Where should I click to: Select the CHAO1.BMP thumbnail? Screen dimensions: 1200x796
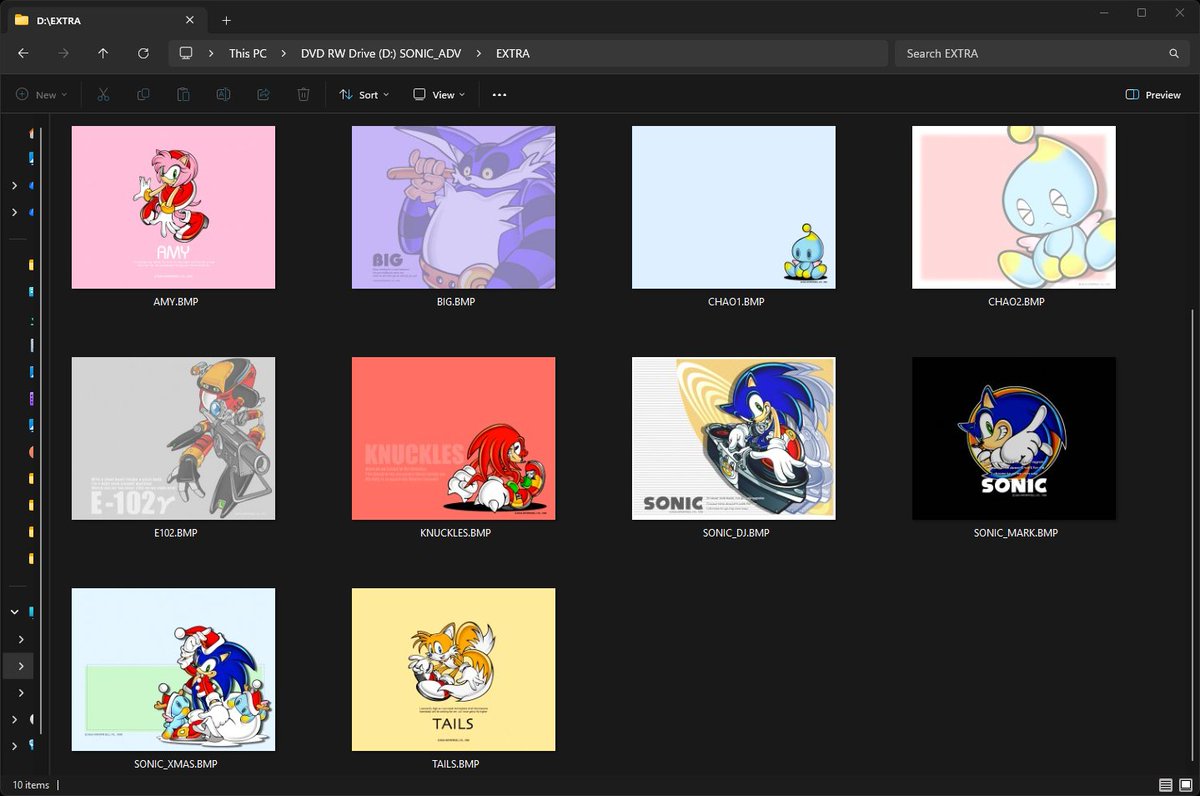coord(733,207)
